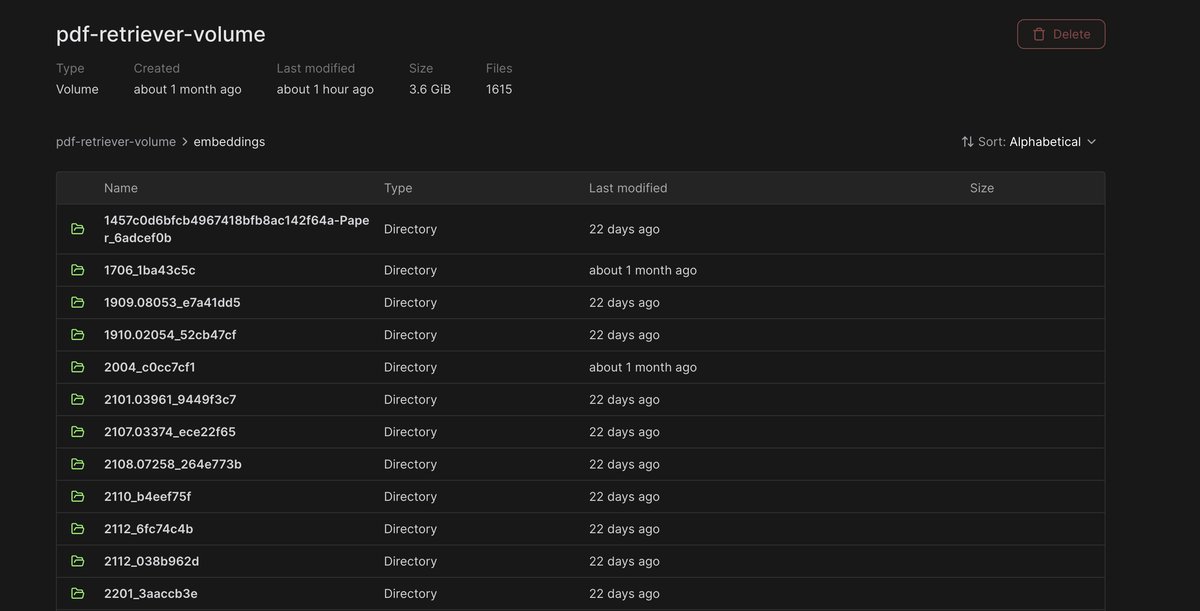Image resolution: width=1200 pixels, height=611 pixels.
Task: Open the 2201_3aaccb3e directory
Action: 150,593
